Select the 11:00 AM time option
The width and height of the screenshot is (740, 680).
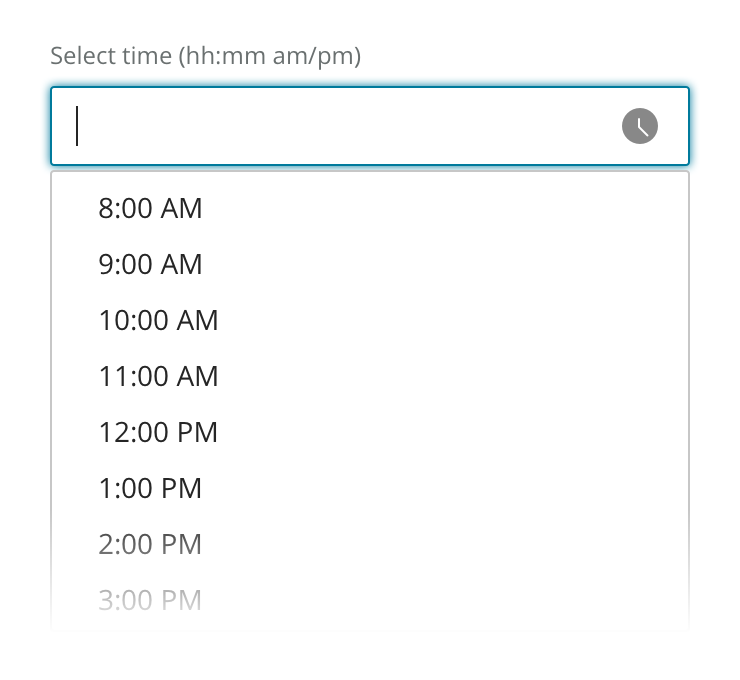tap(158, 376)
